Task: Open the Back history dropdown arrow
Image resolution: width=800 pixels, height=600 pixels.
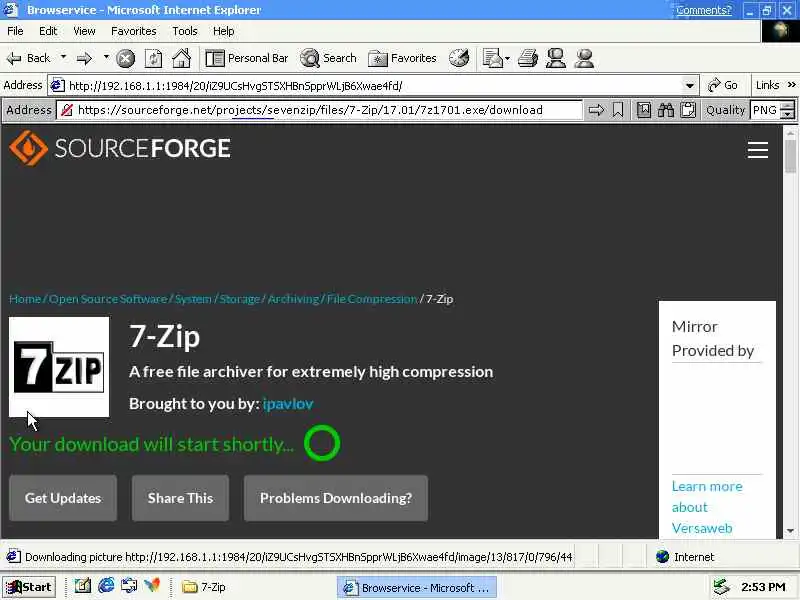Action: click(63, 57)
